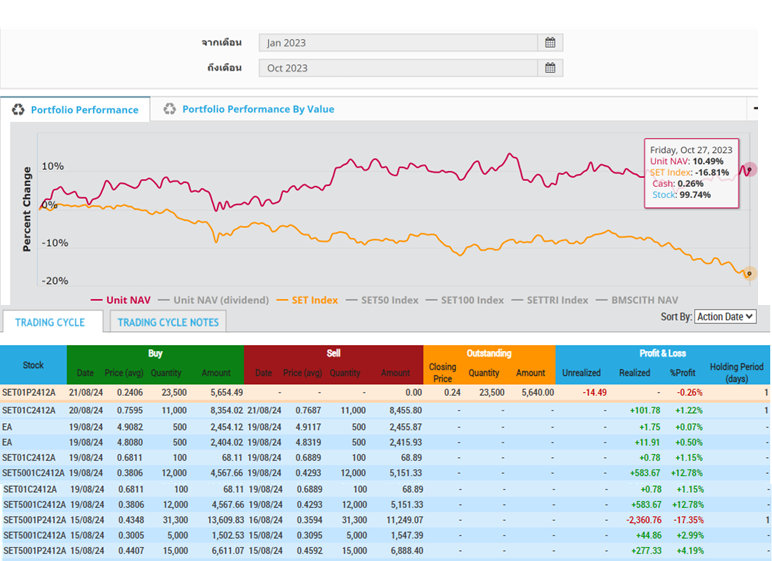Select SET5001P2412A row bought 15/08/24 at 0.4348

coord(385,520)
